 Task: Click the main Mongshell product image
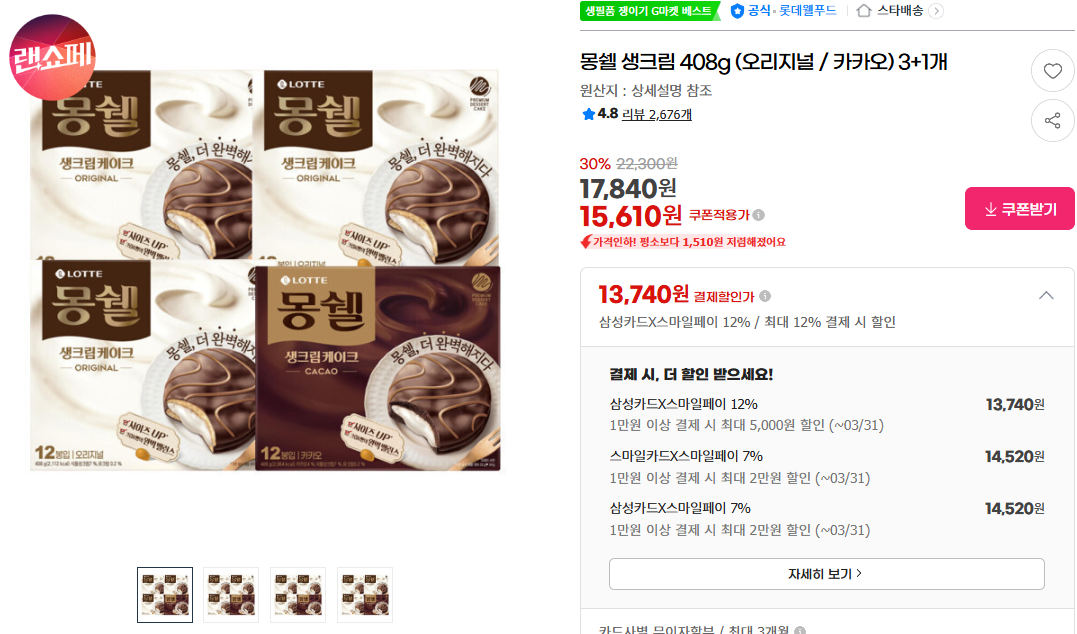click(x=265, y=270)
